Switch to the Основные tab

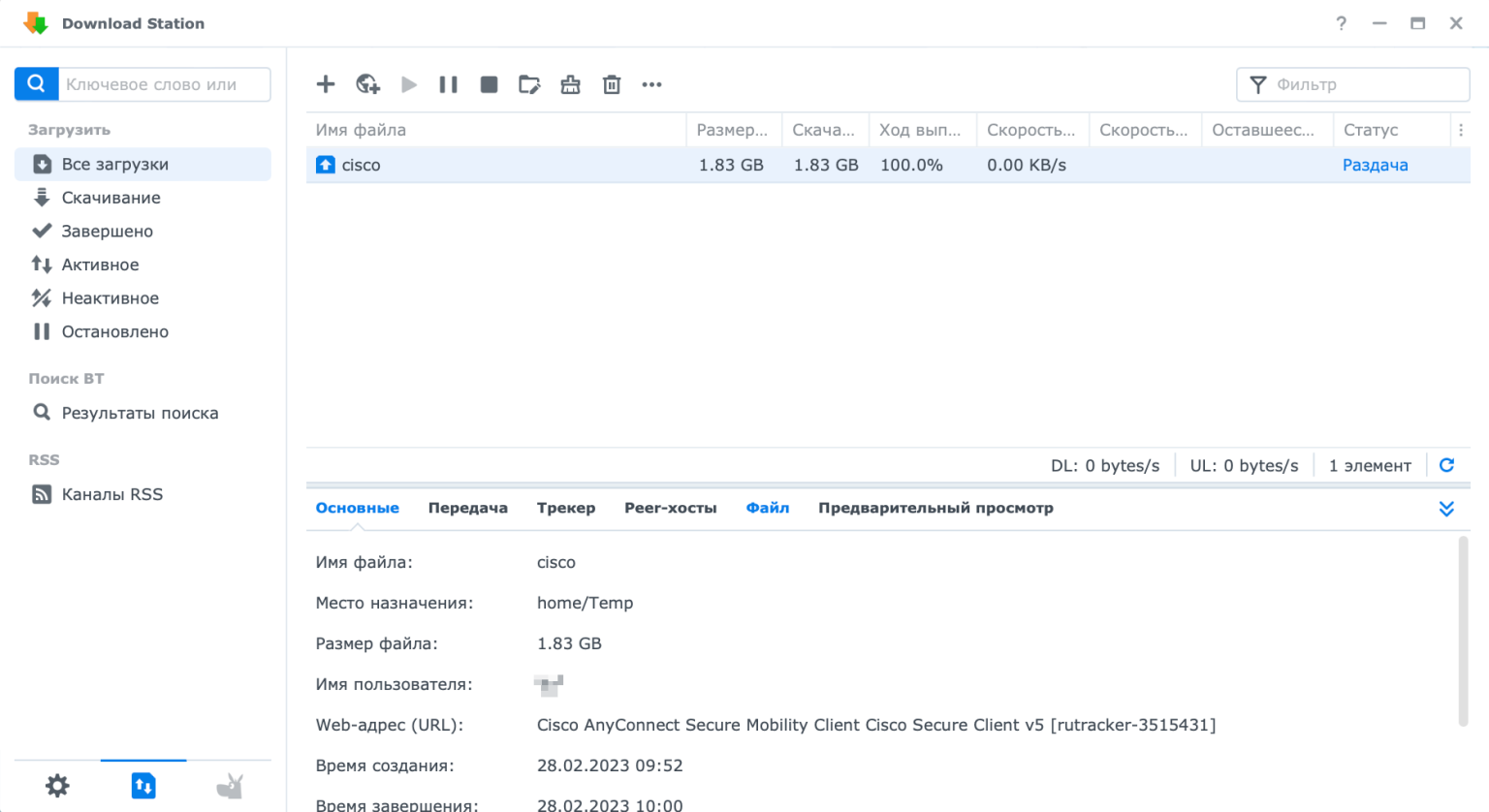[x=357, y=508]
